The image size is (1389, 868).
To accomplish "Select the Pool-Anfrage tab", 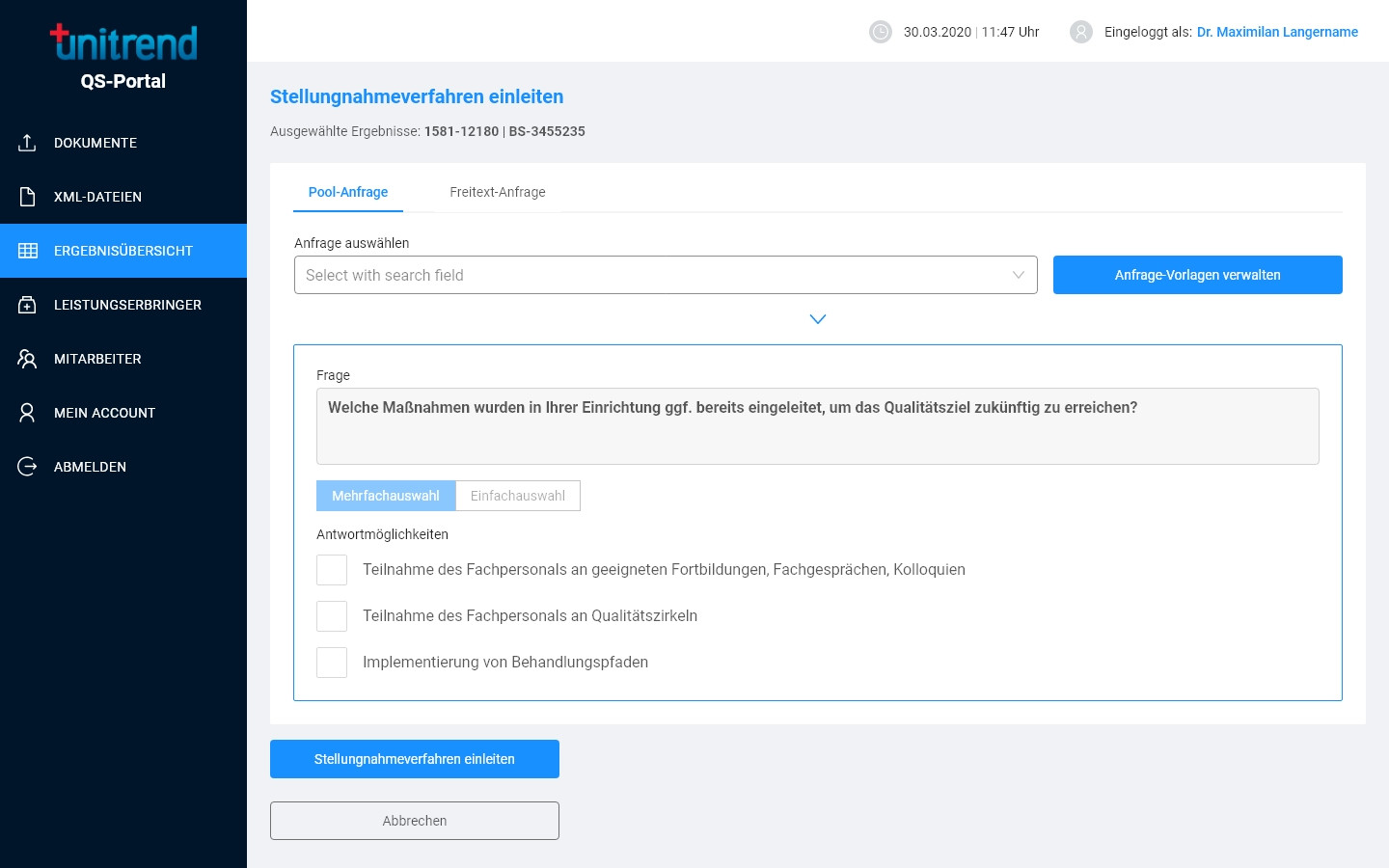I will pos(348,192).
